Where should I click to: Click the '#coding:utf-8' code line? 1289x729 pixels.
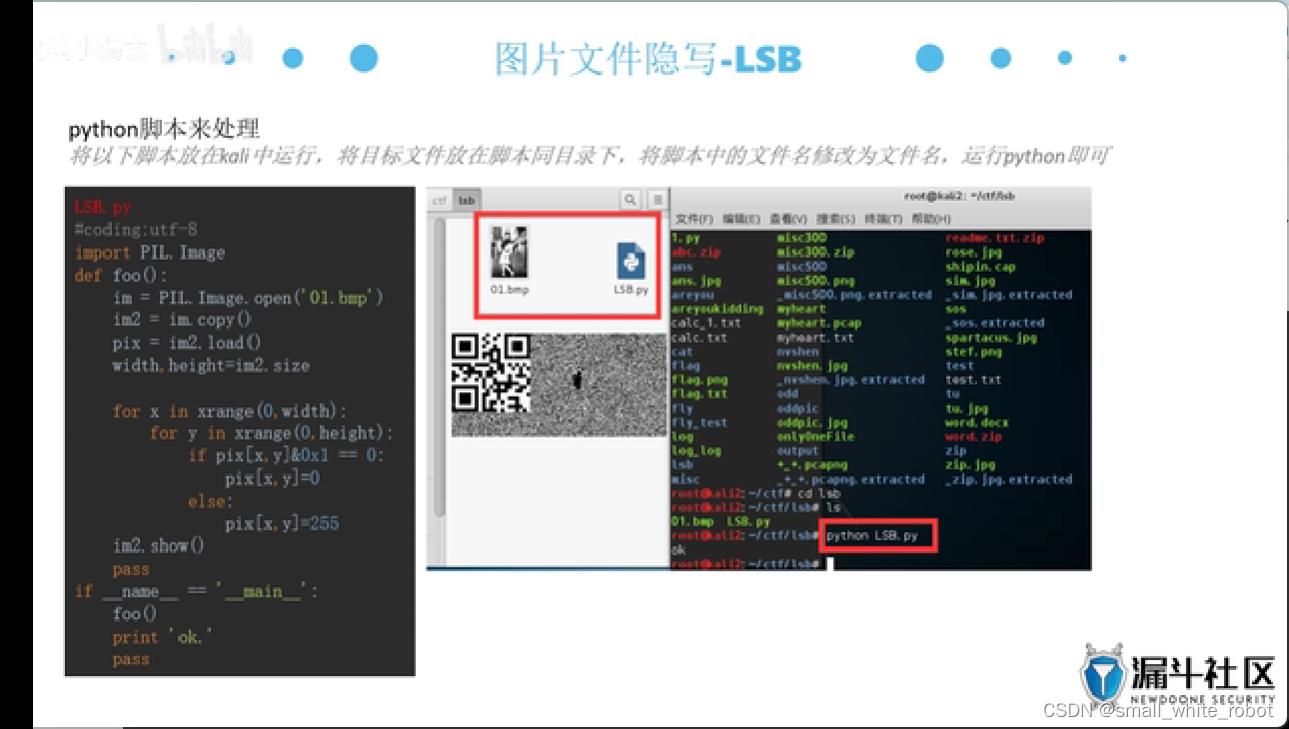pyautogui.click(x=136, y=230)
